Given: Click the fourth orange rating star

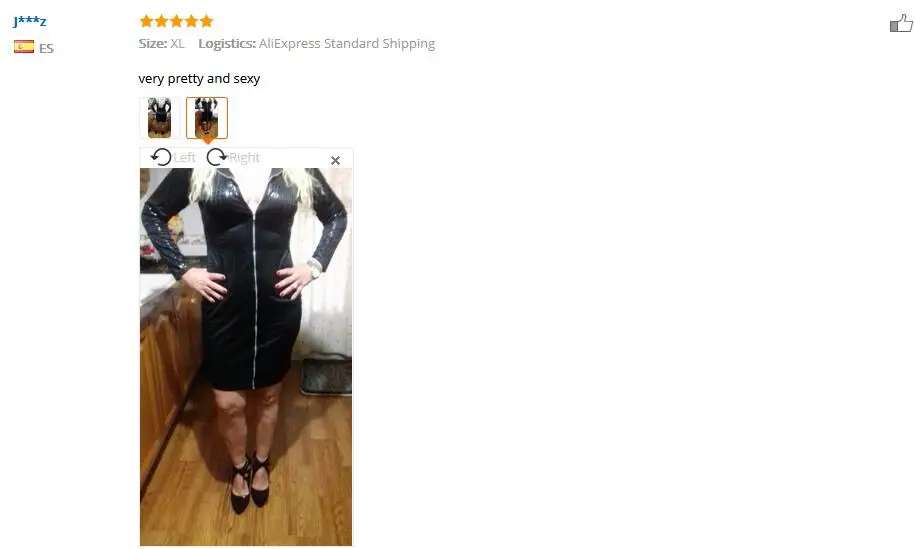Looking at the screenshot, I should click(191, 22).
